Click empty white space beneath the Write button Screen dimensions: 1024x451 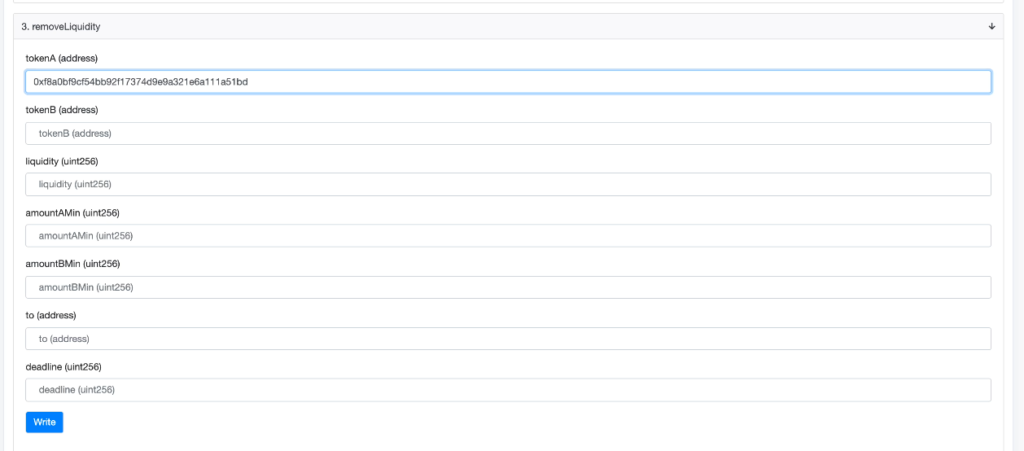(508, 442)
